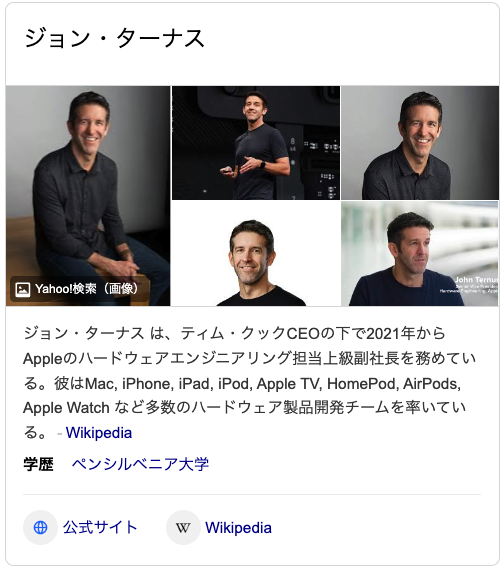This screenshot has height=570, width=504.
Task: View the on-stage presentation photo thumbnail
Action: (256, 143)
